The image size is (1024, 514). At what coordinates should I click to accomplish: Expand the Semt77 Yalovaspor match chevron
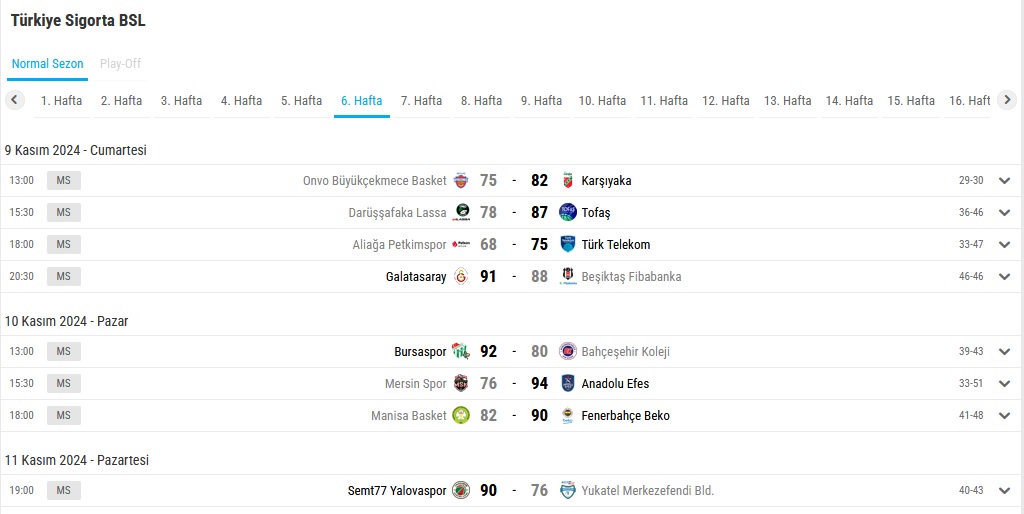click(x=1004, y=490)
